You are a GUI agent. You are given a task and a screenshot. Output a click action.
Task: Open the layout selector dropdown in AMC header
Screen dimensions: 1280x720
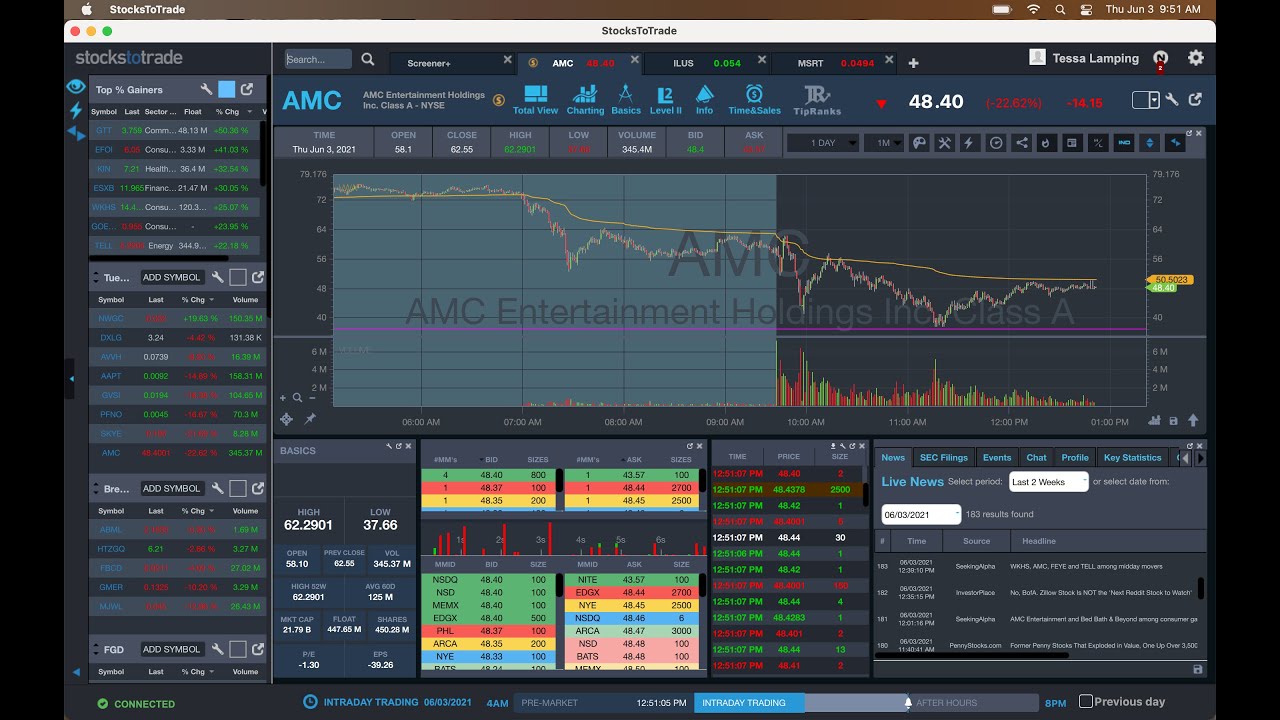tap(1146, 100)
